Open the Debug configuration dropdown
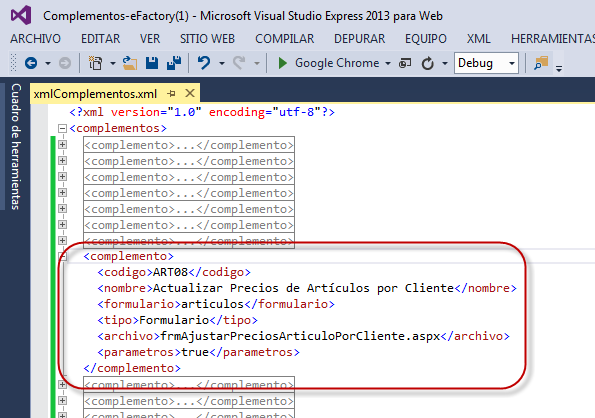Image resolution: width=595 pixels, height=418 pixels. [512, 63]
